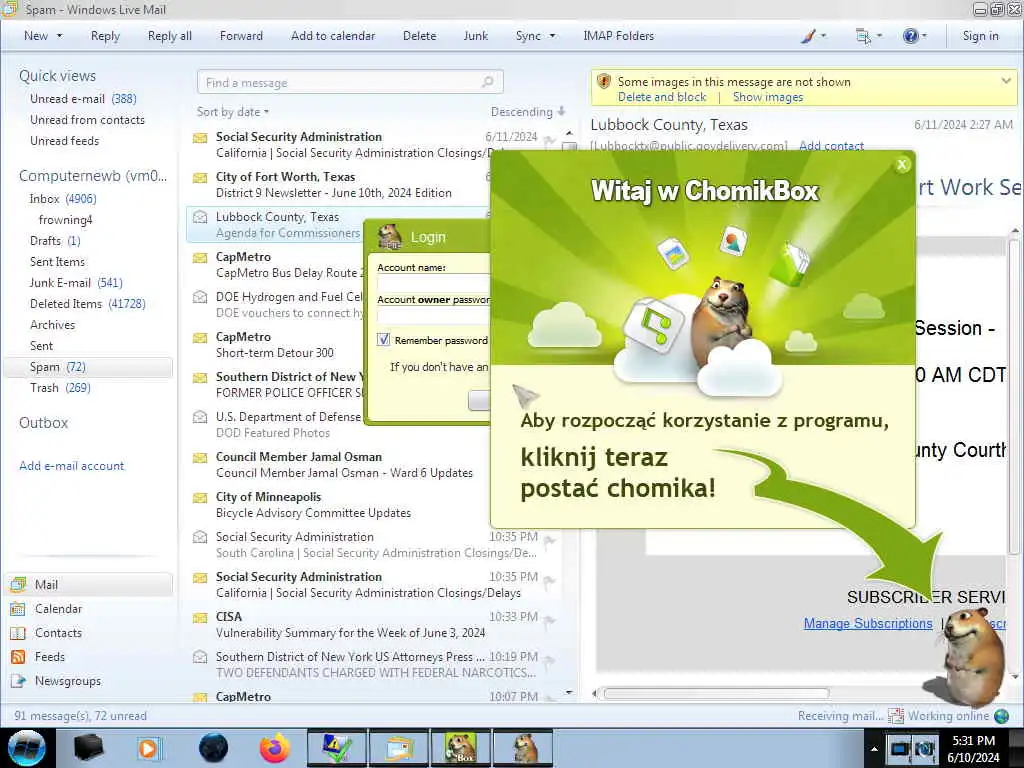The image size is (1024, 768).
Task: Open the Help icon dropdown arrow
Action: (x=924, y=36)
